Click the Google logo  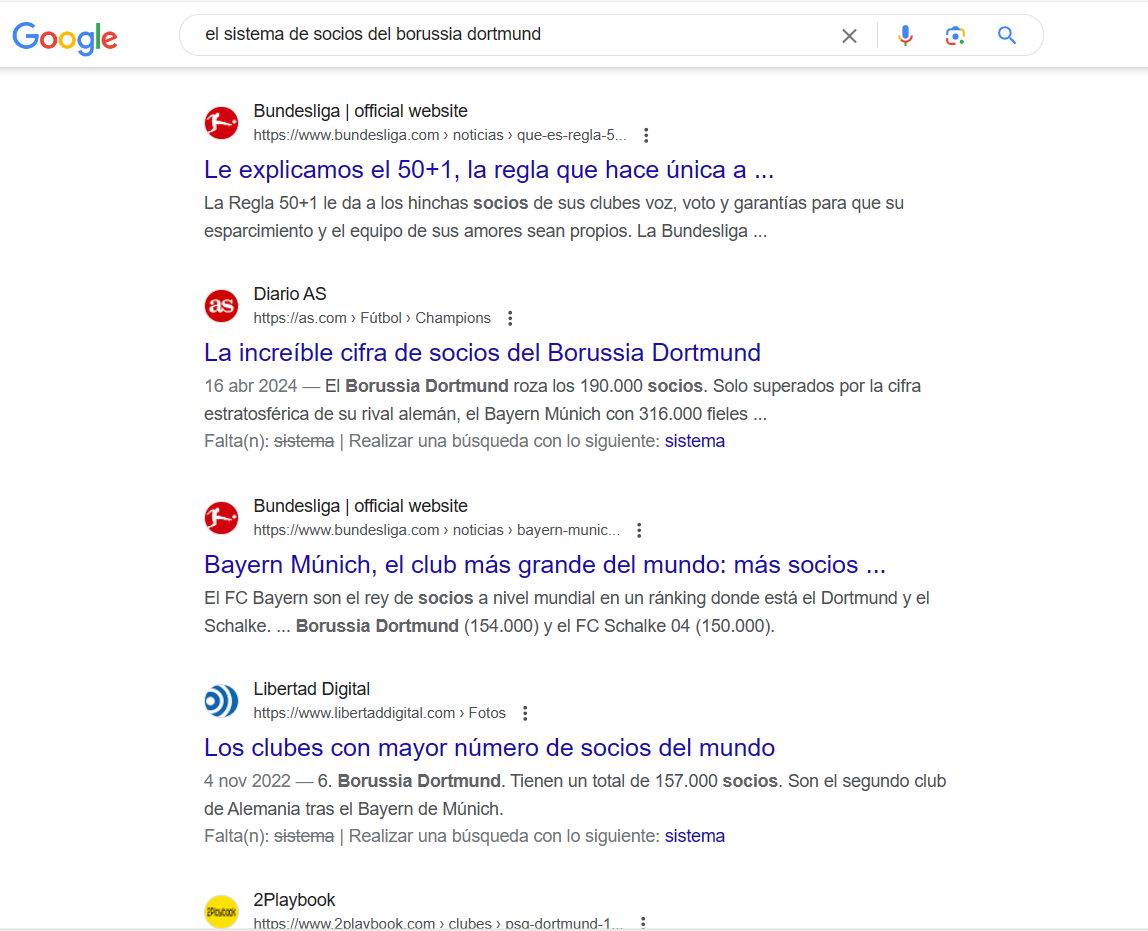coord(65,37)
